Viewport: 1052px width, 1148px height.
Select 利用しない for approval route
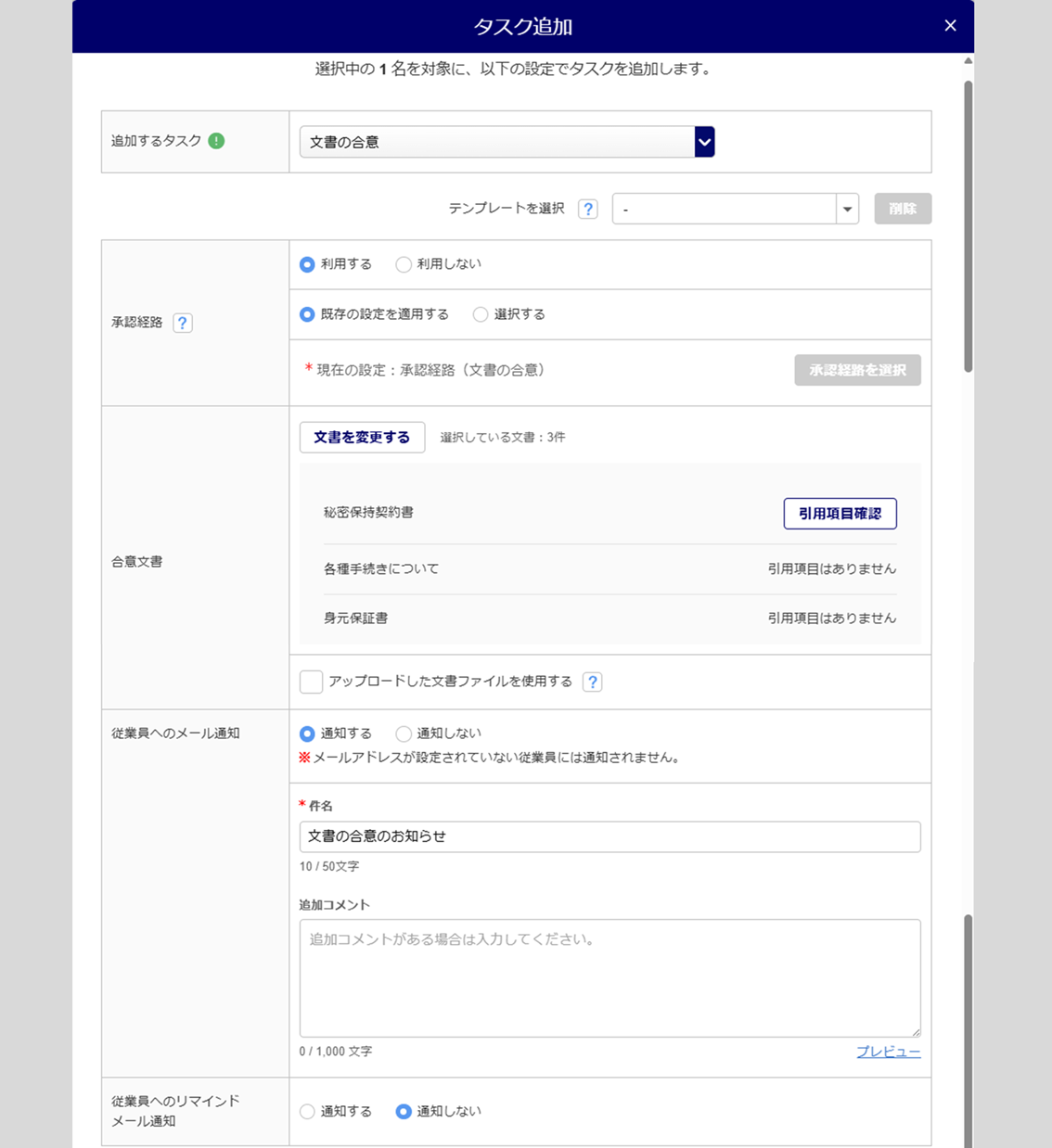coord(404,264)
